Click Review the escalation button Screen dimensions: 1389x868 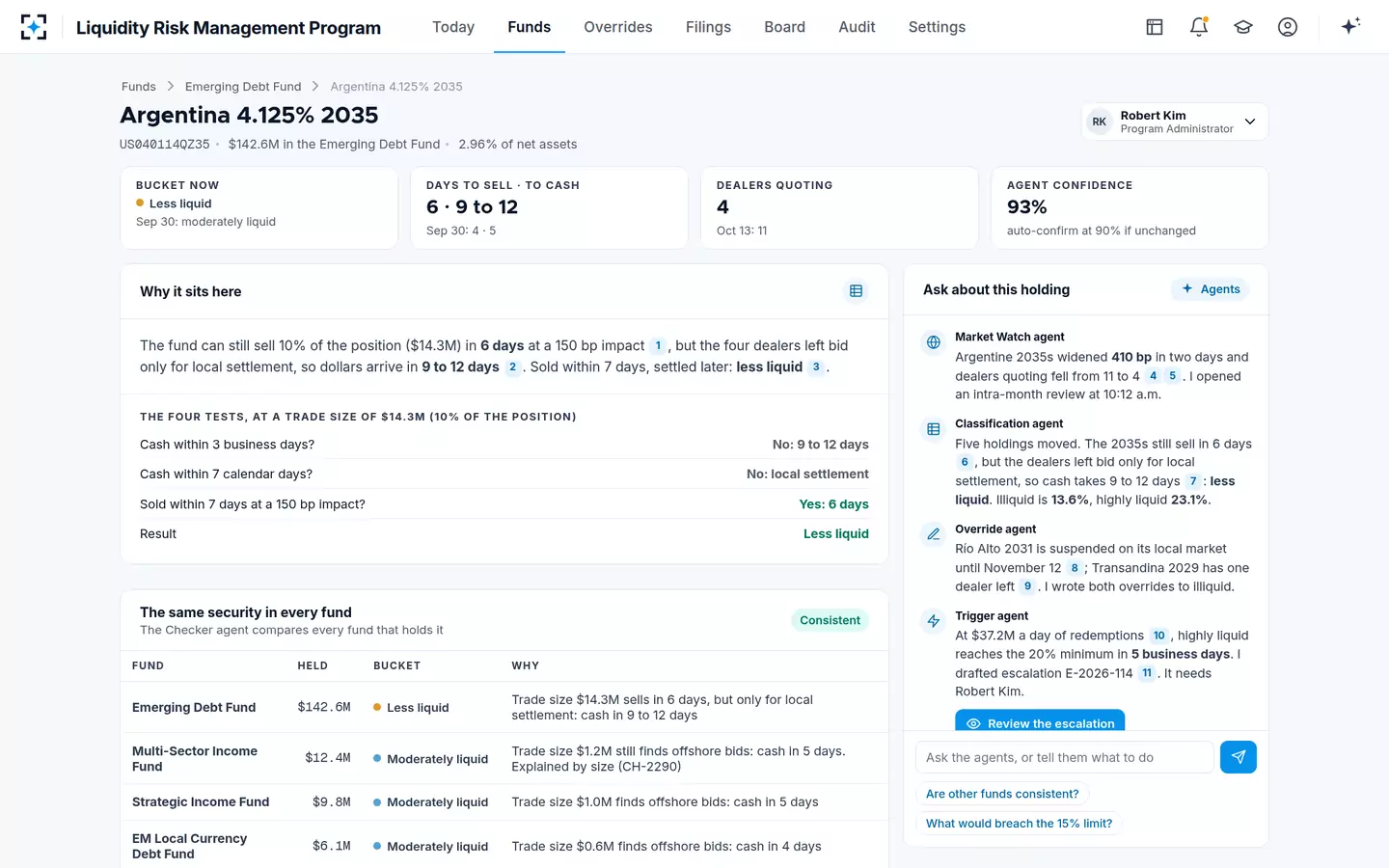[x=1040, y=722]
